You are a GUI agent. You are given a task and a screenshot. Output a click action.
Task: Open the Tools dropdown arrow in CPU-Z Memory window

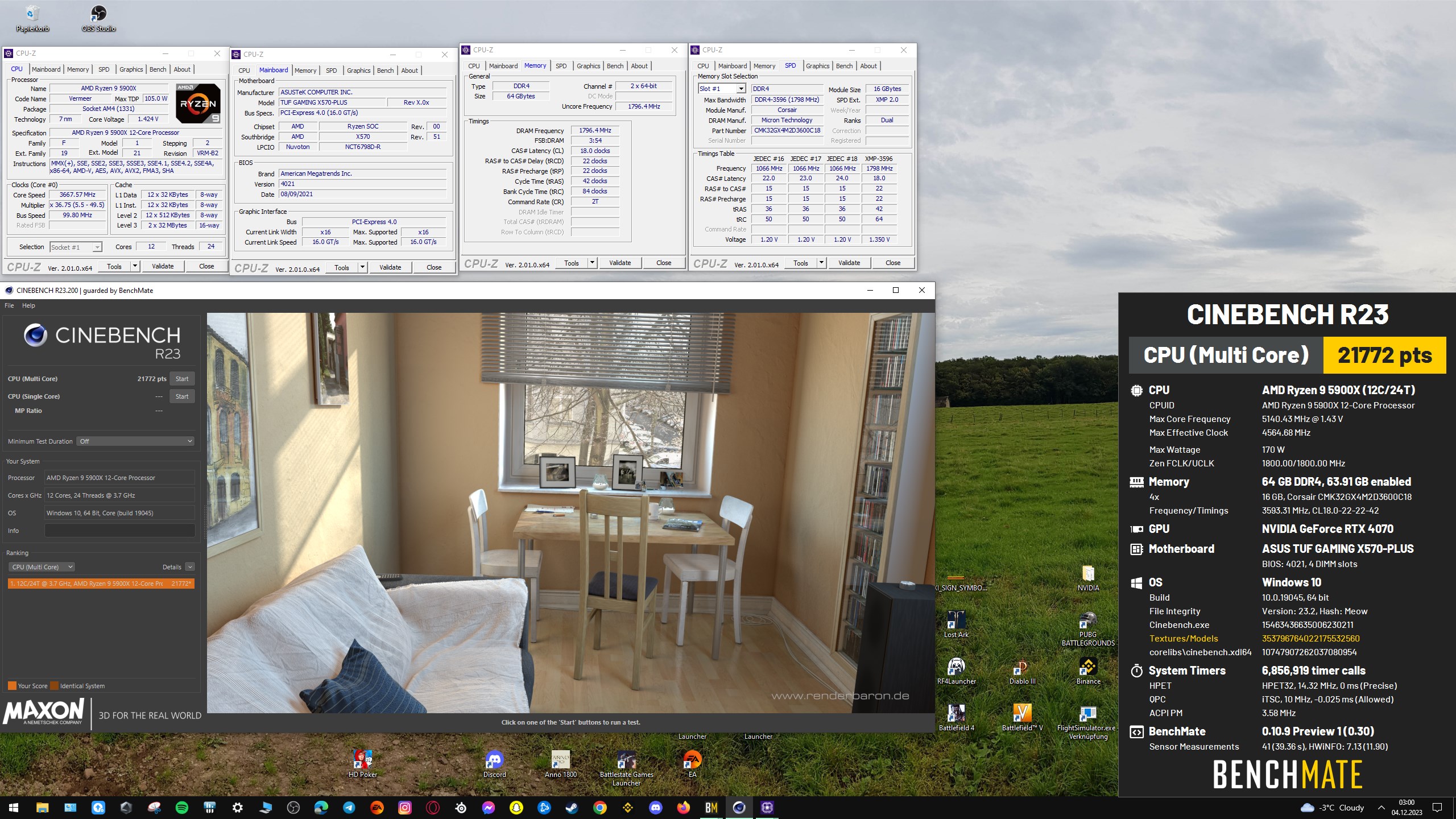592,263
